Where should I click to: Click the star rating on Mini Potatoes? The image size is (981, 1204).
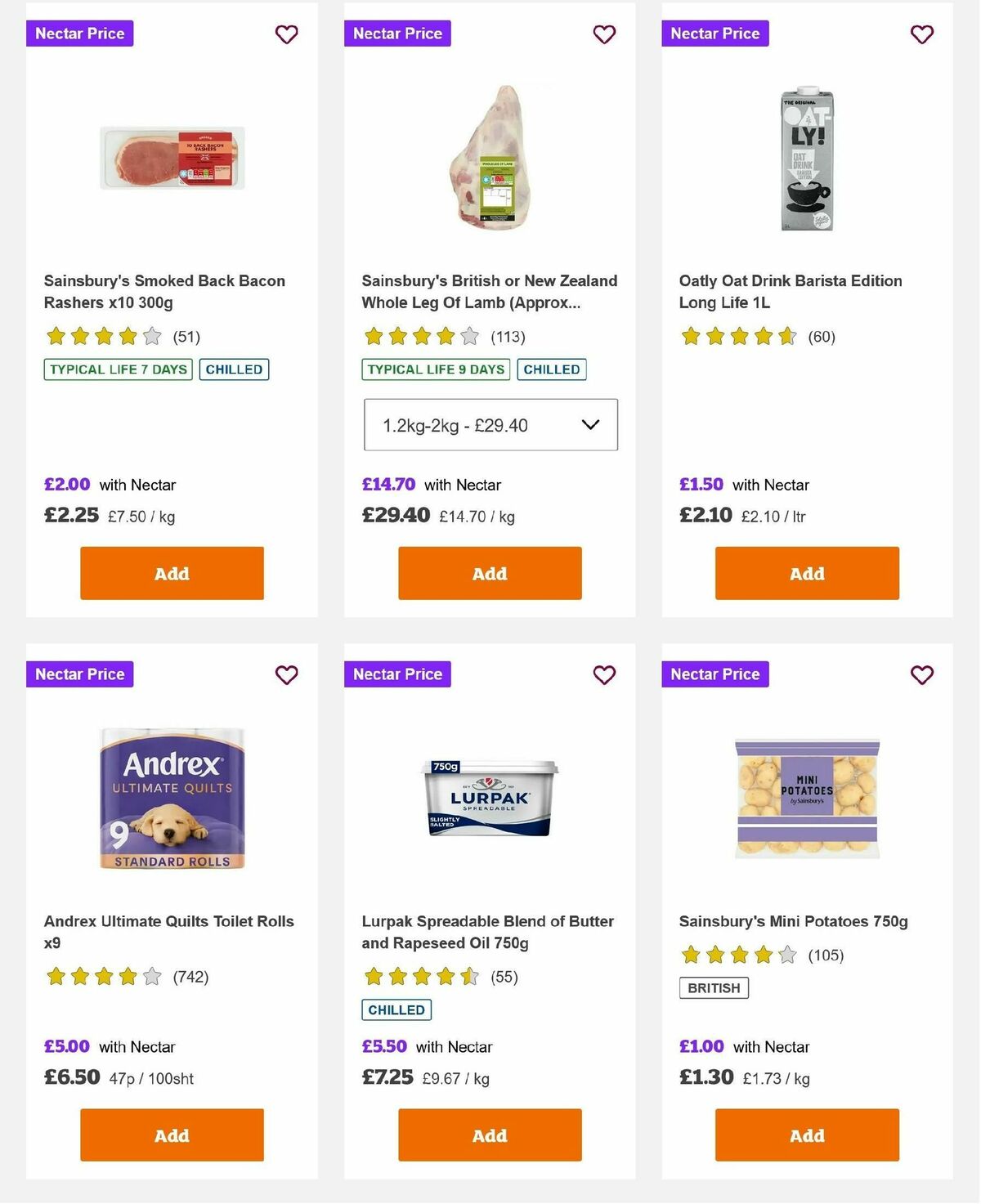pos(738,953)
